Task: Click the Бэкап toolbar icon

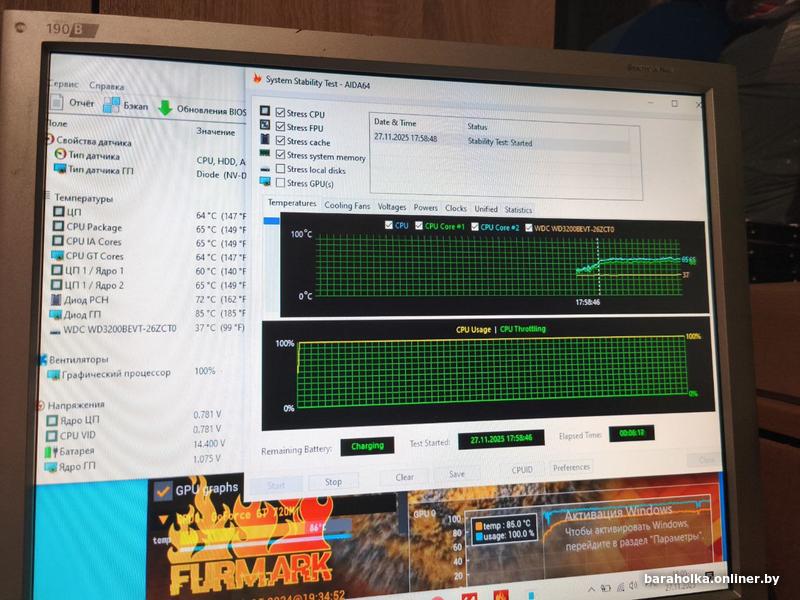Action: coord(112,105)
